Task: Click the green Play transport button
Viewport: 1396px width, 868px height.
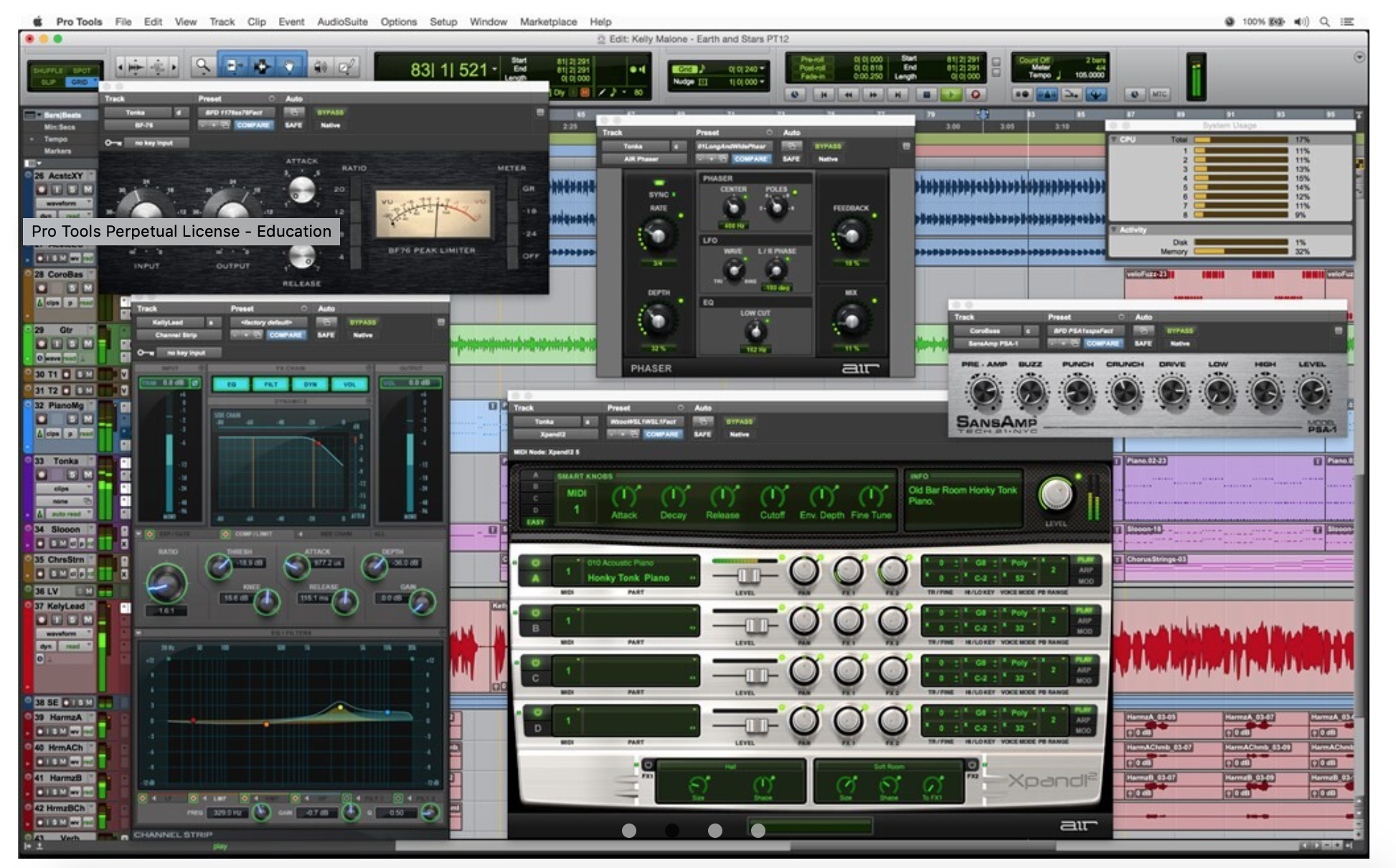Action: (951, 94)
